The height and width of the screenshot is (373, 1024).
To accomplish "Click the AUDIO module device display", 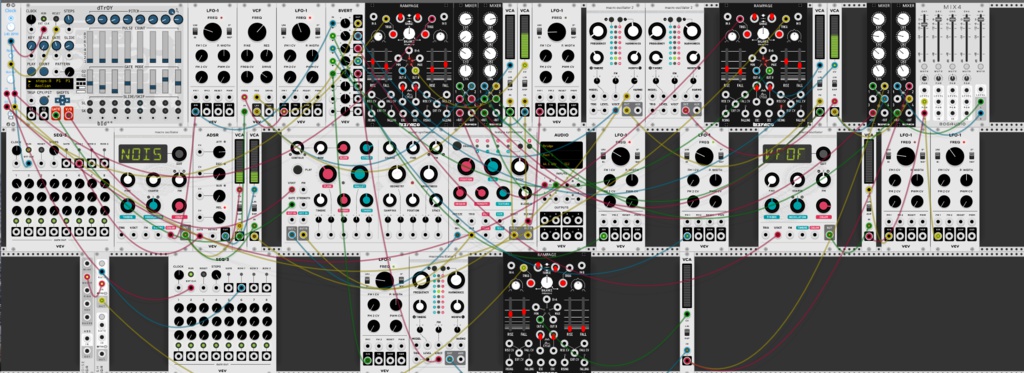I will click(x=561, y=155).
